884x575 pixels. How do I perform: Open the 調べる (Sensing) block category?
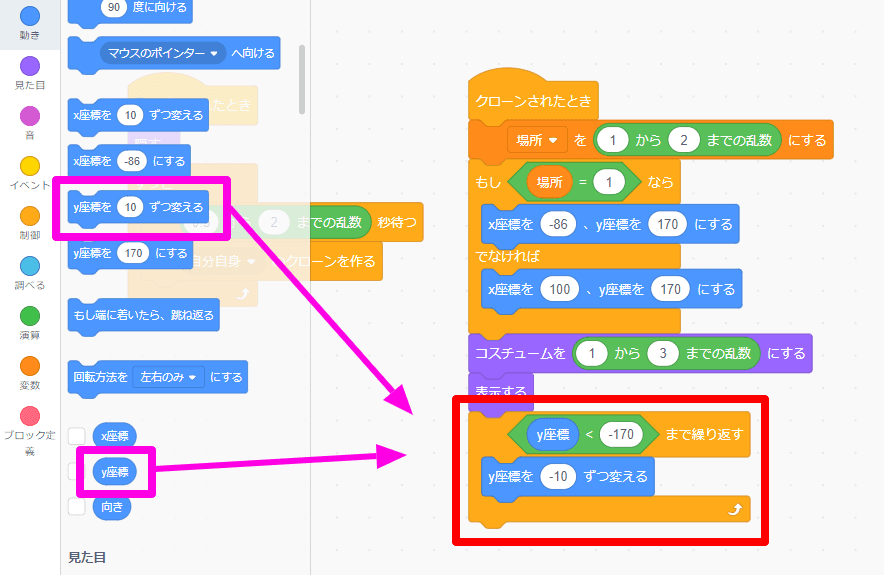click(30, 266)
